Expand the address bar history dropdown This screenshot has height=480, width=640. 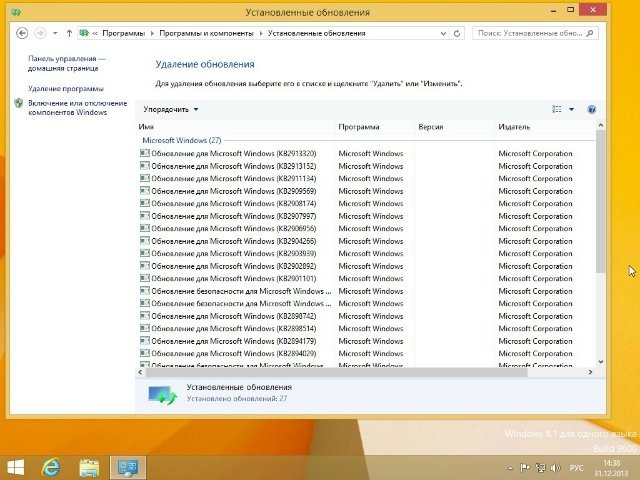click(x=443, y=33)
